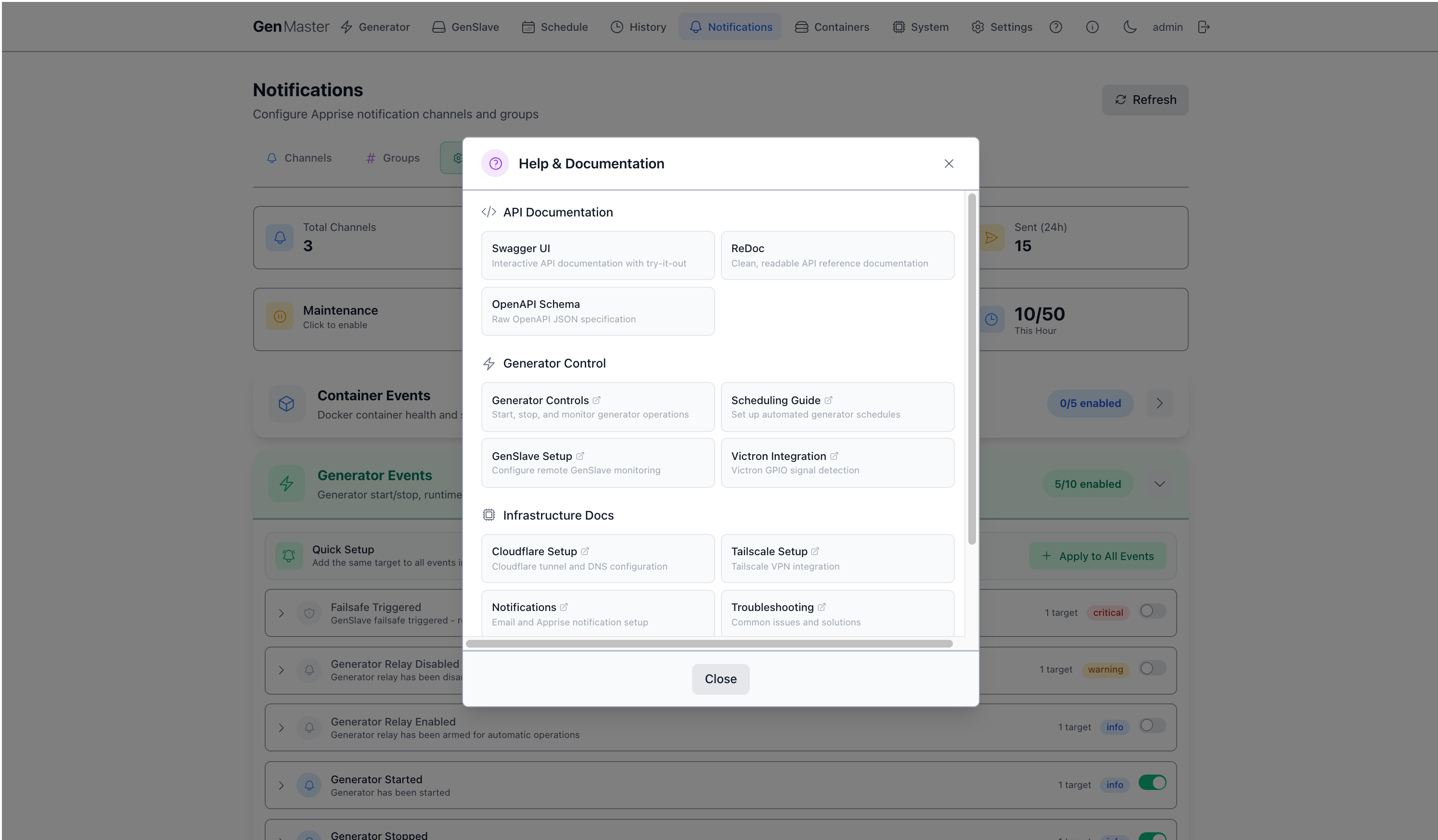
Task: Open the Containers page
Action: [832, 27]
